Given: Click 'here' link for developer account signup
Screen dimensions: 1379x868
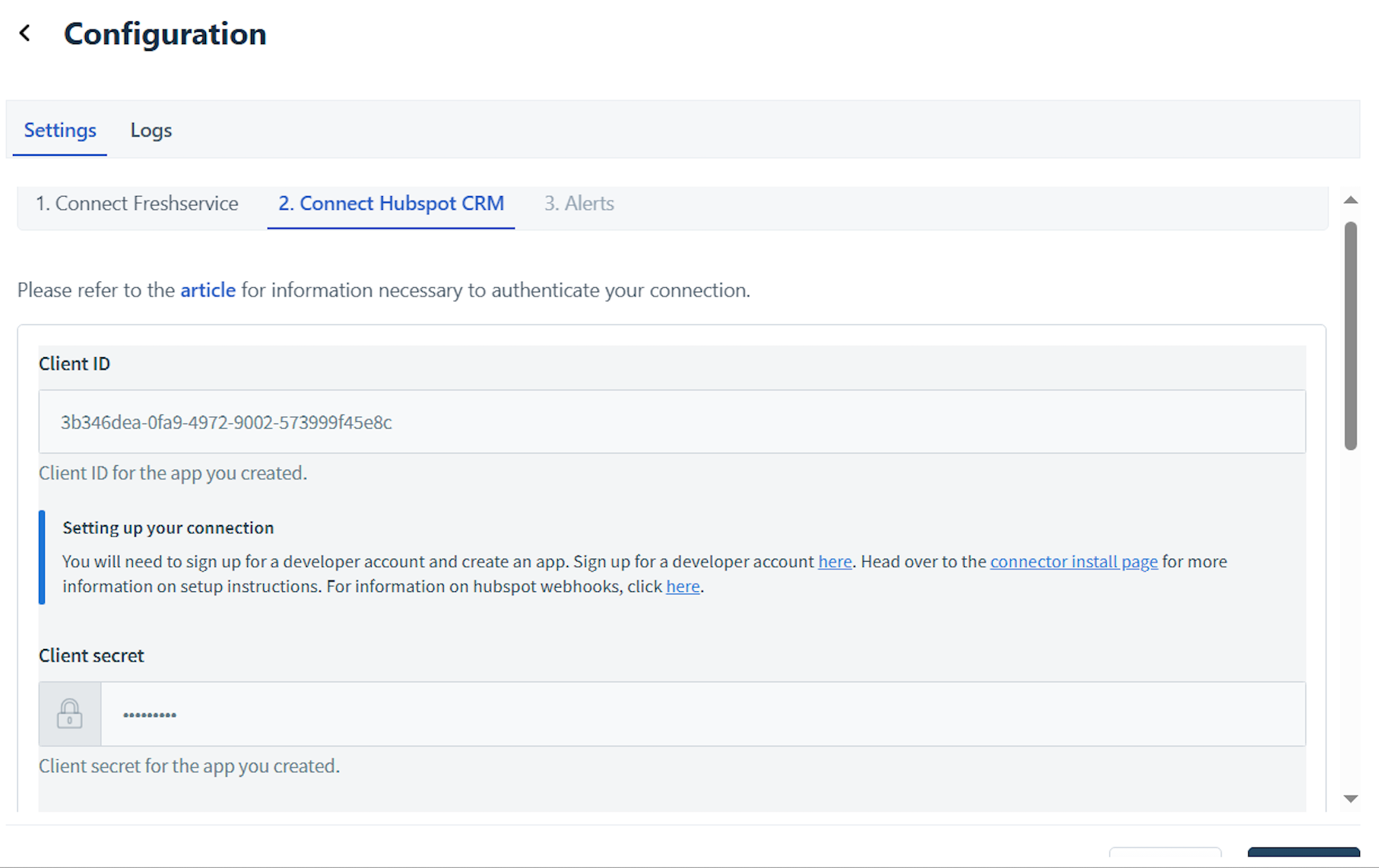Looking at the screenshot, I should click(x=835, y=562).
